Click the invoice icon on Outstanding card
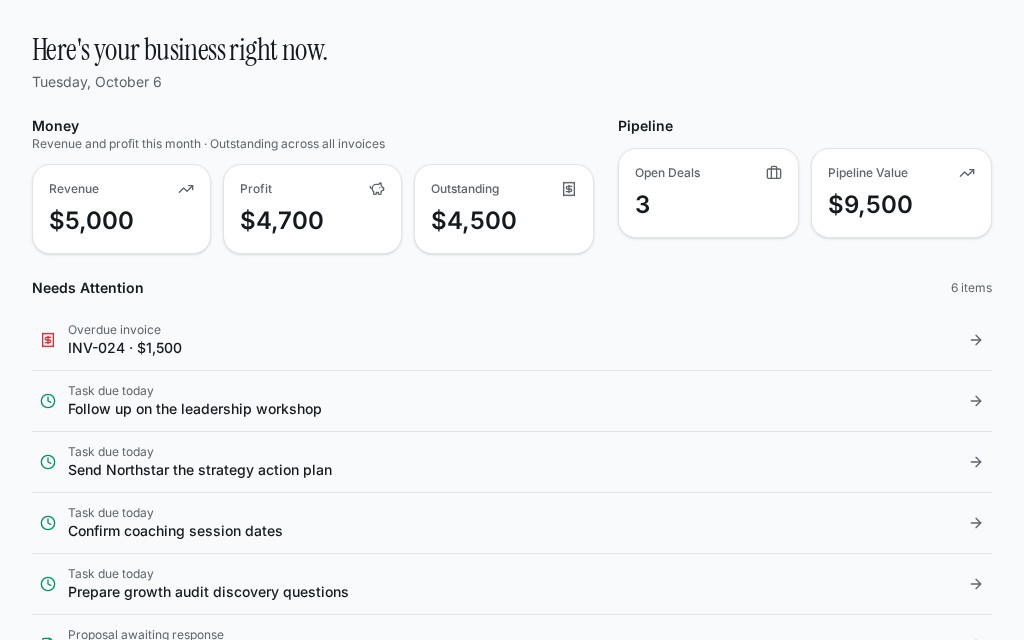Viewport: 1024px width, 640px height. tap(569, 189)
